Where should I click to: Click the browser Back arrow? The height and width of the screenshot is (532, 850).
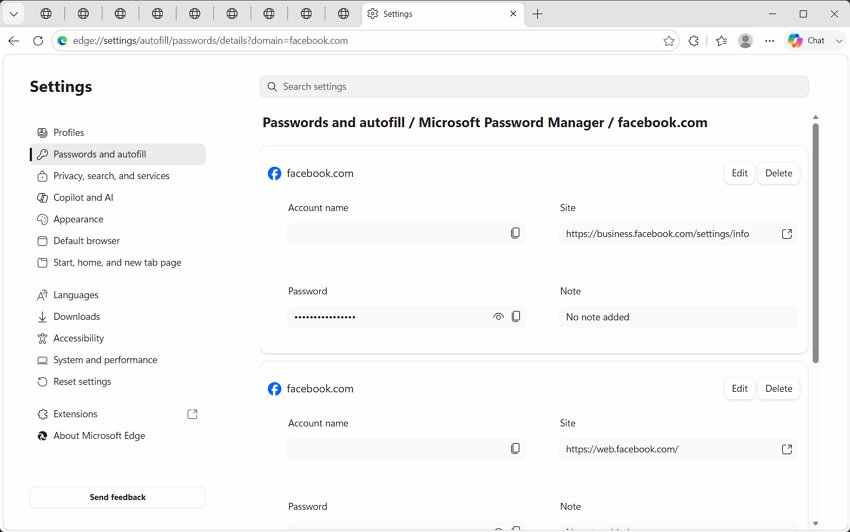[14, 41]
